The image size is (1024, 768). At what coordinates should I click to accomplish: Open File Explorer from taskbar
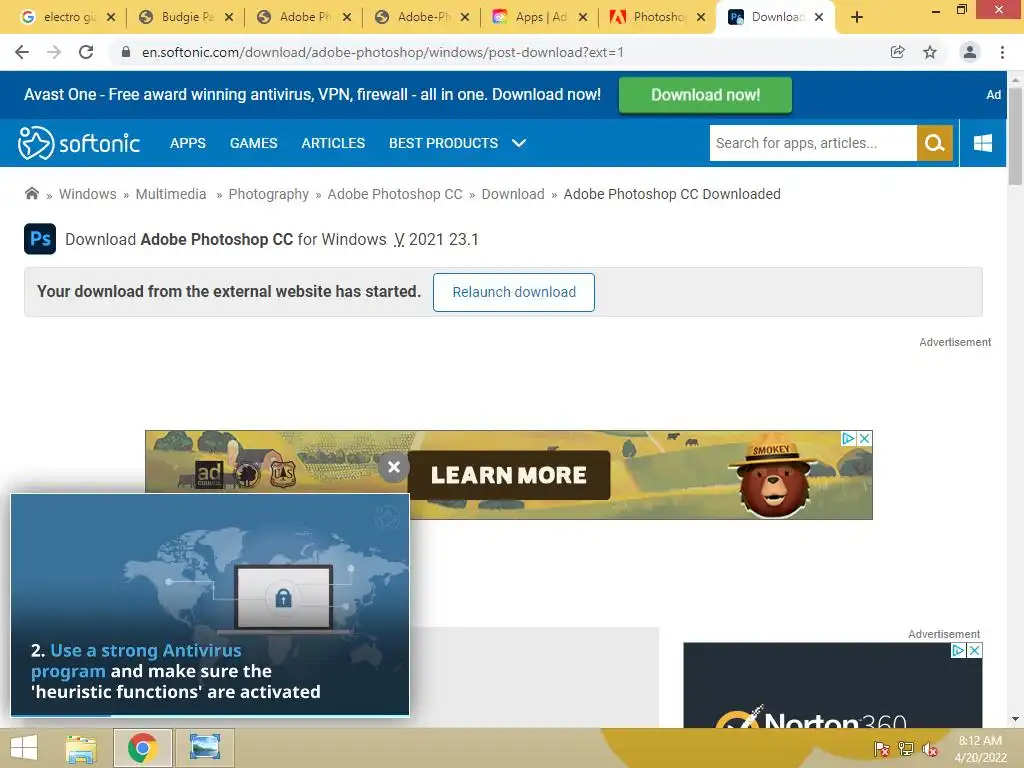pyautogui.click(x=81, y=748)
